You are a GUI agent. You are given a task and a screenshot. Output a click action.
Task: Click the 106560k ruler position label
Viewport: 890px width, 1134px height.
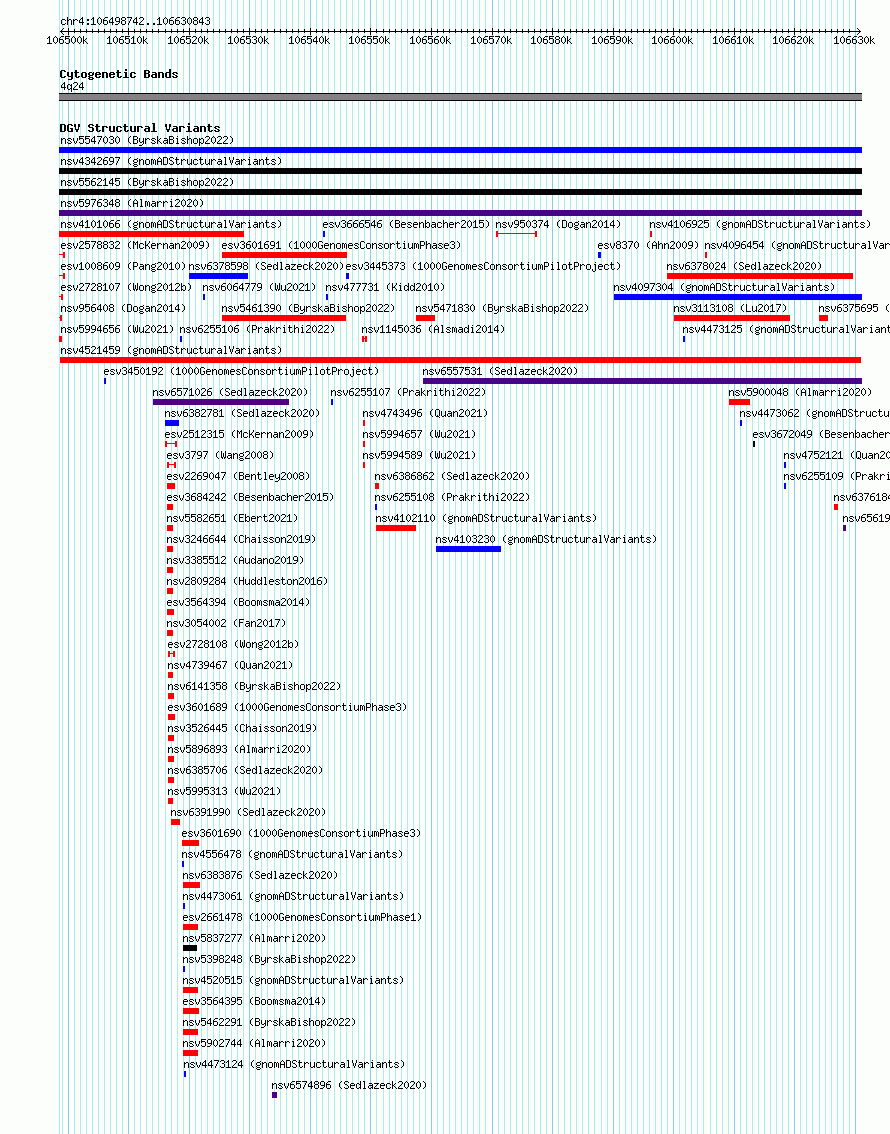click(x=430, y=40)
